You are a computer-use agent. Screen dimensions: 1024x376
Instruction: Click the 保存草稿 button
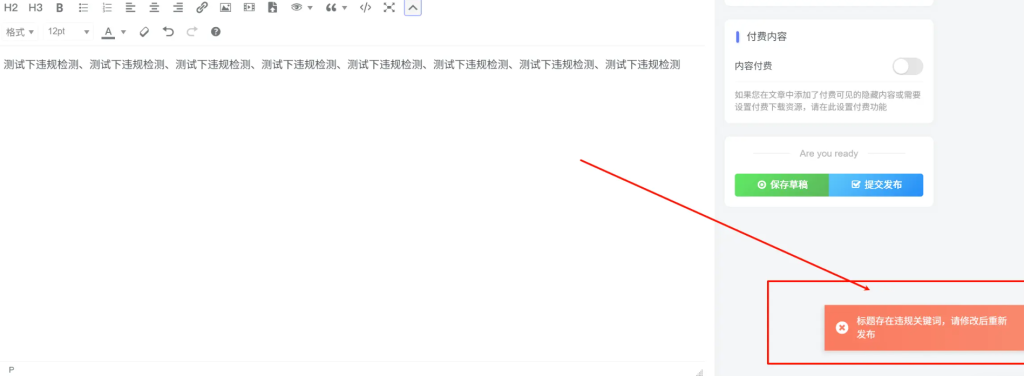[782, 185]
